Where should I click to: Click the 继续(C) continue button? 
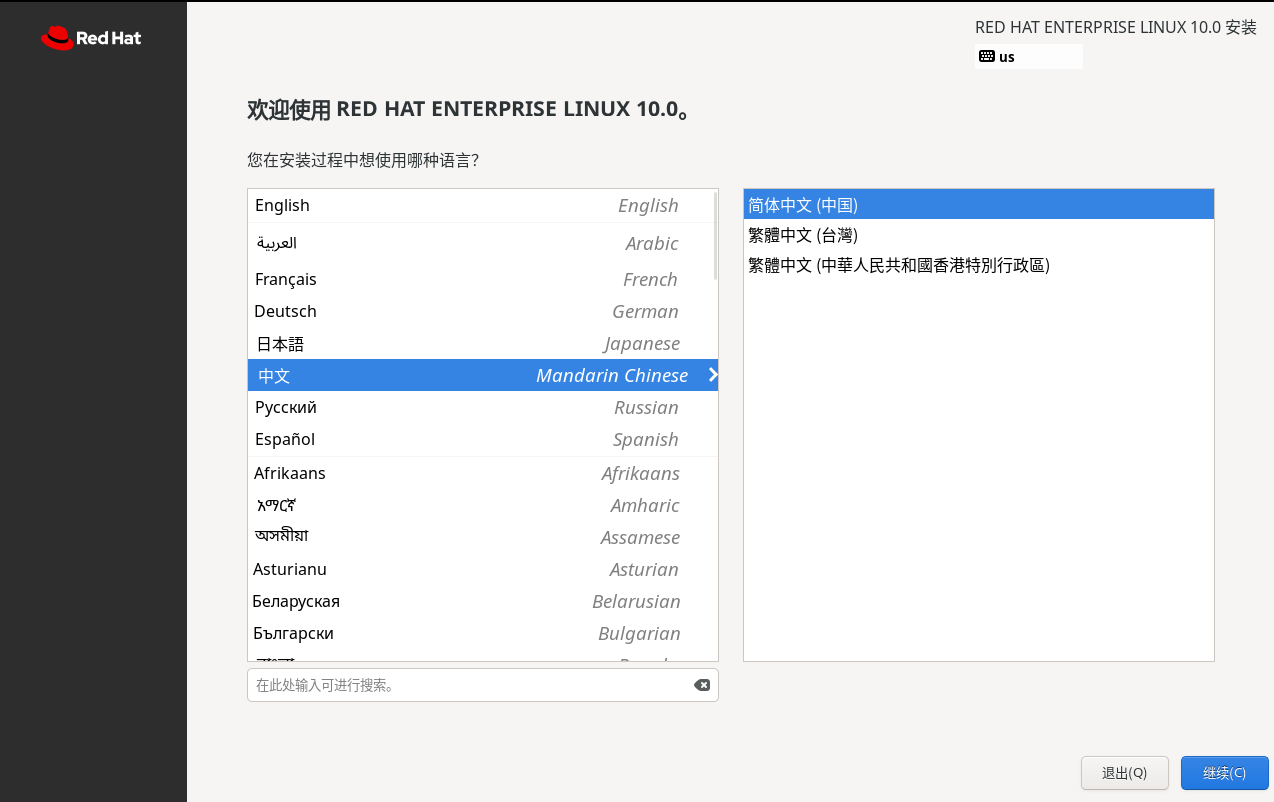[1224, 773]
